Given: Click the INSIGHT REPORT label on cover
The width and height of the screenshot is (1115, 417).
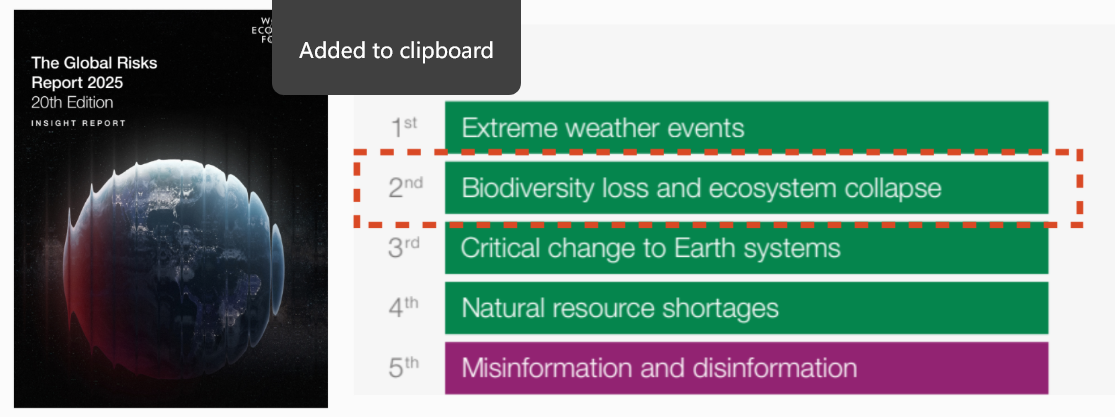Looking at the screenshot, I should click(78, 123).
